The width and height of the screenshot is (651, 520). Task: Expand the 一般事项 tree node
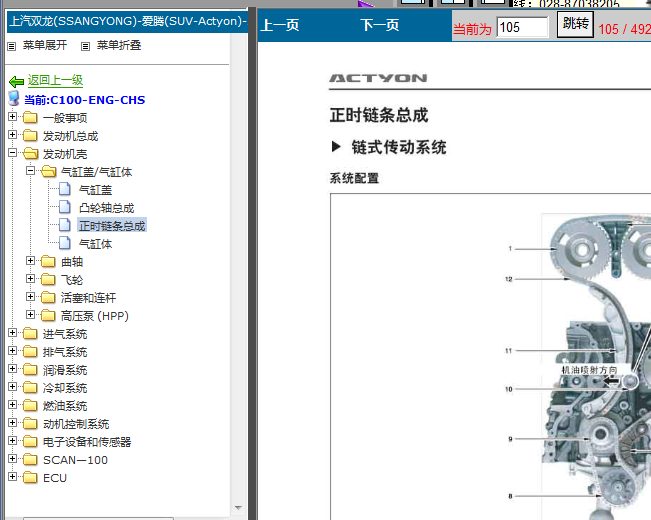pos(12,117)
